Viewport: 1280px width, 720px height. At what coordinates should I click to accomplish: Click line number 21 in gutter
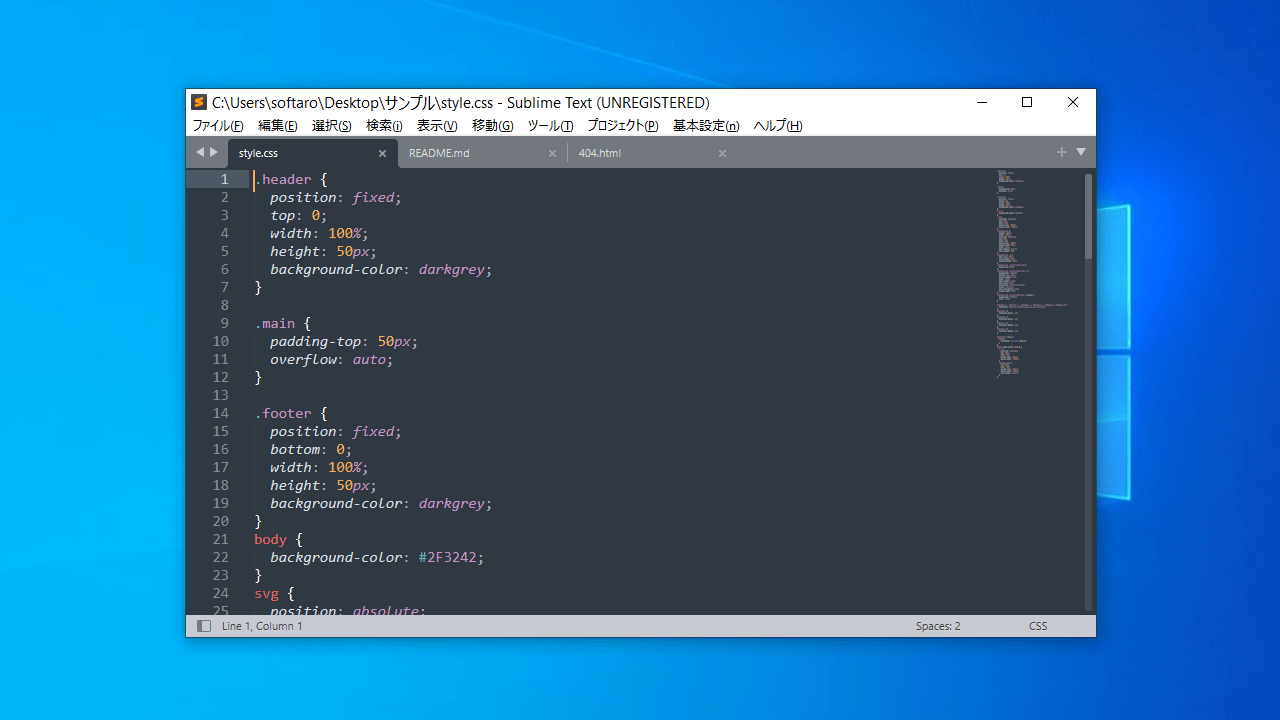(220, 539)
